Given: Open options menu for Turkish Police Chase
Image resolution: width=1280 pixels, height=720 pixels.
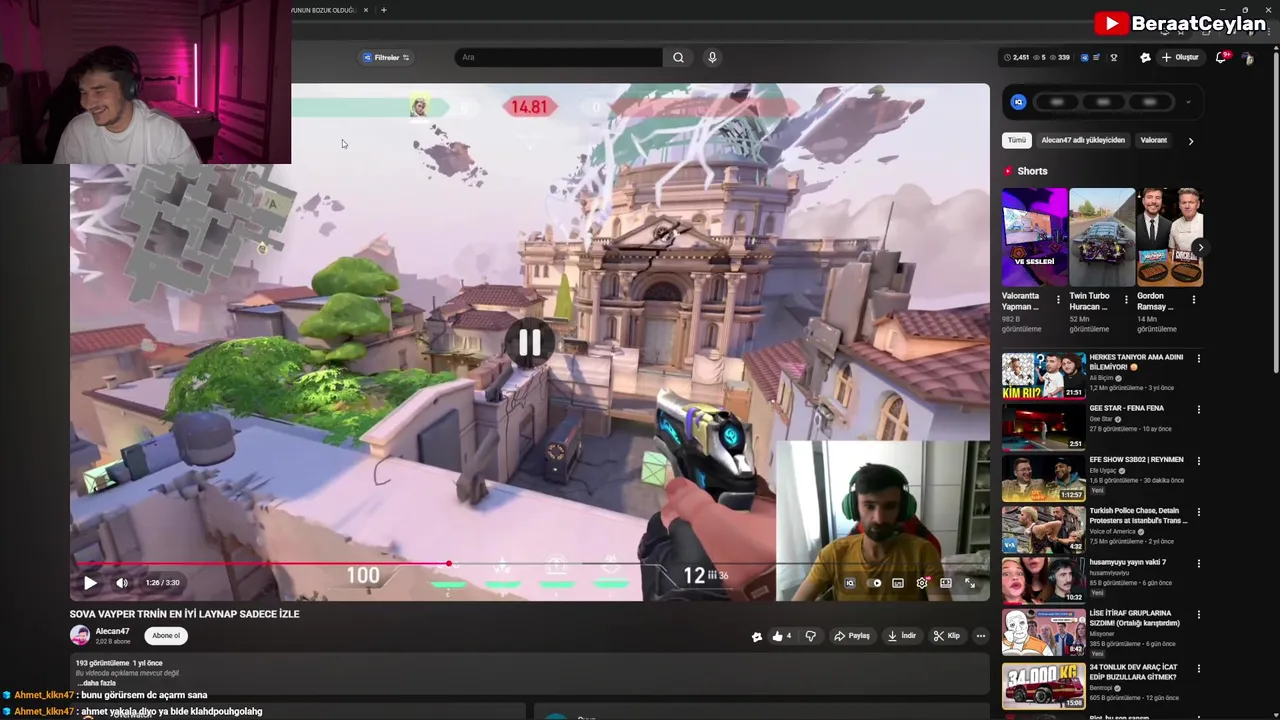Looking at the screenshot, I should [1198, 511].
